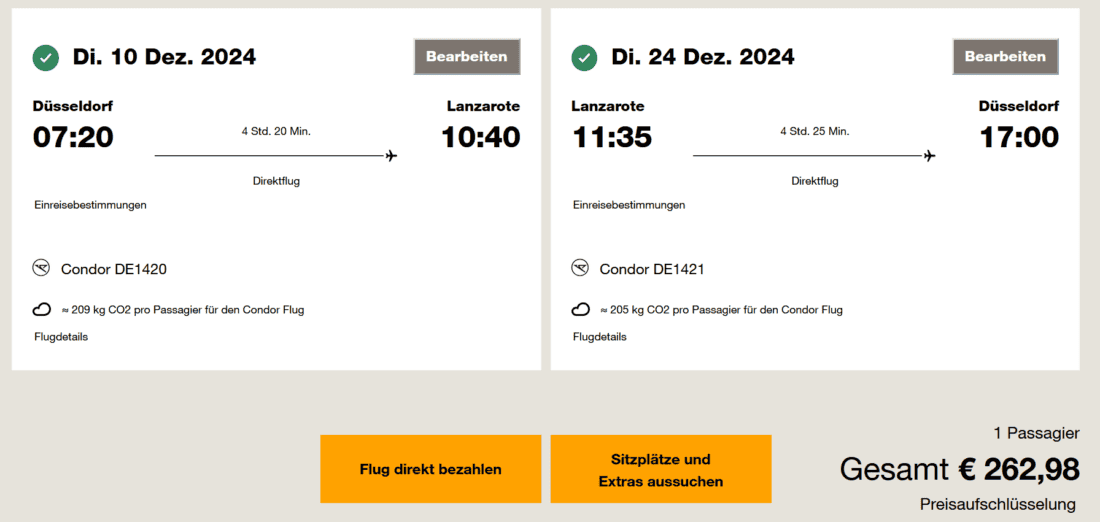Viewport: 1100px width, 522px height.
Task: Click the Condor DE1420 flight number
Action: coord(114,269)
